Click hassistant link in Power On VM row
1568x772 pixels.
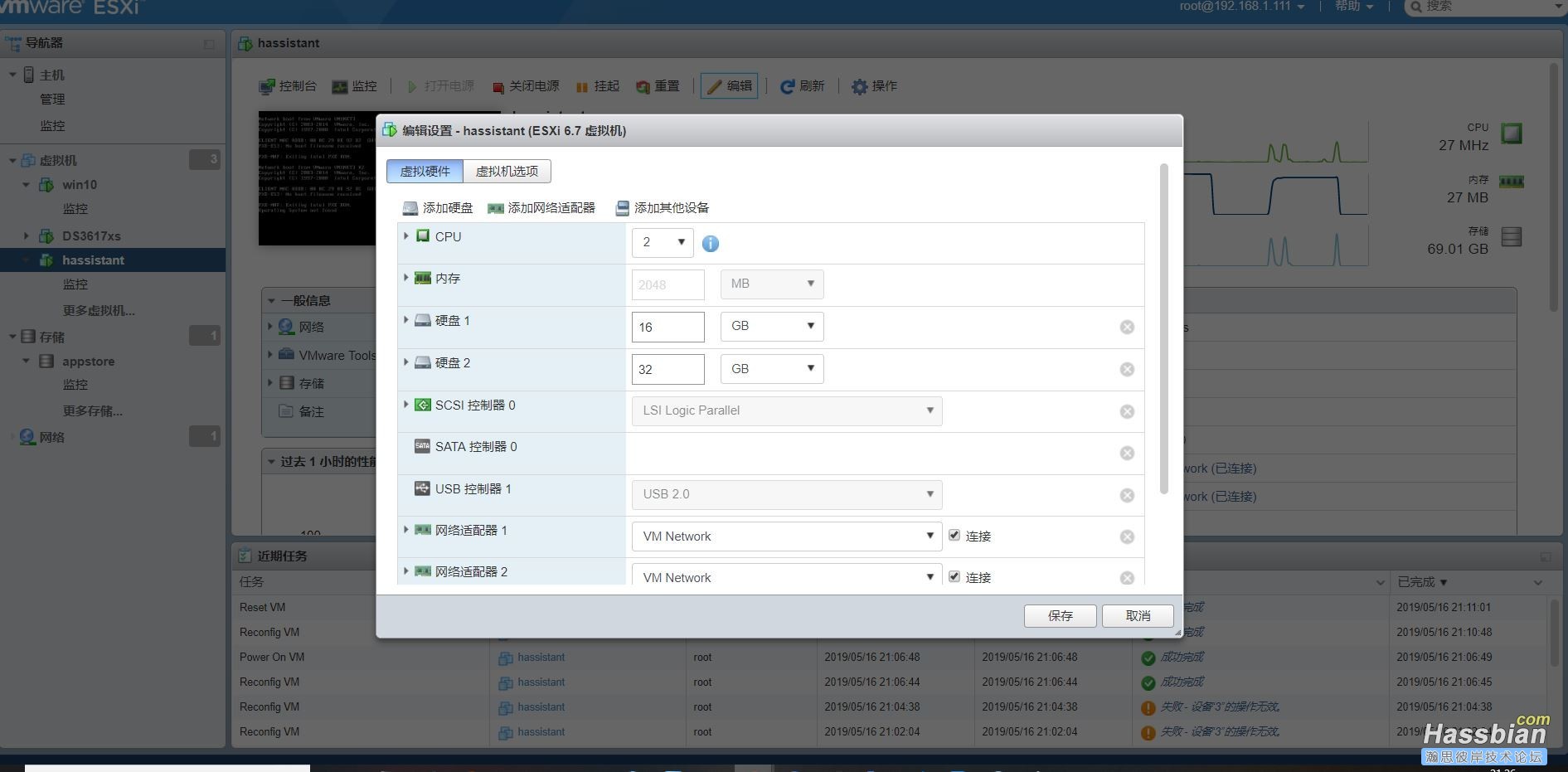[541, 658]
